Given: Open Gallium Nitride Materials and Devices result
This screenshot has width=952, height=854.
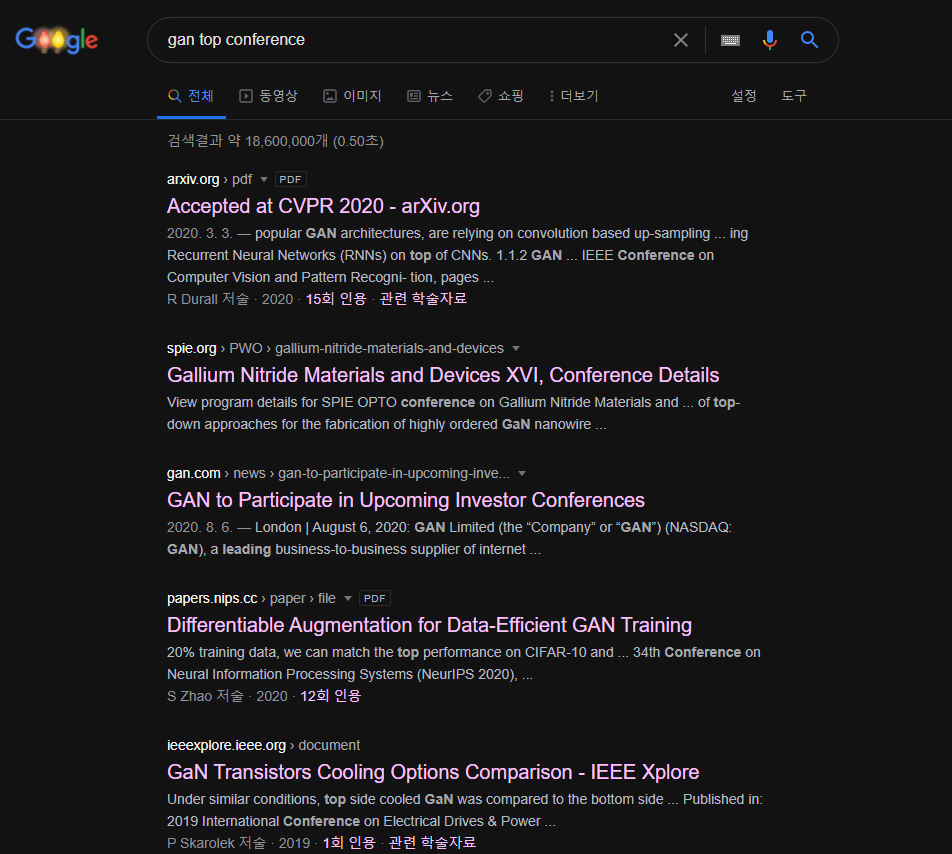Looking at the screenshot, I should tap(443, 375).
